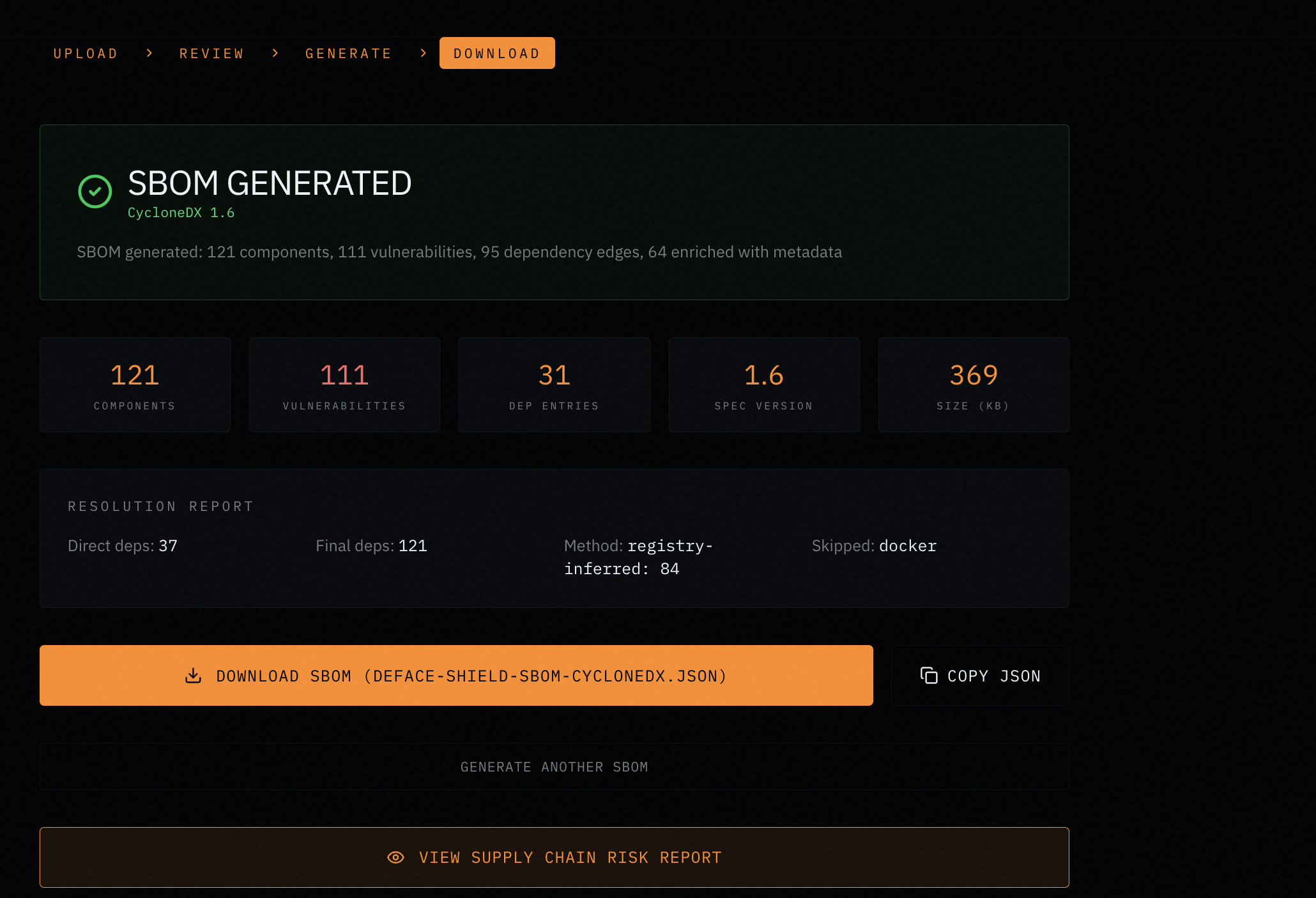The height and width of the screenshot is (898, 1316).
Task: Click the copy icon beside COPY JSON
Action: click(929, 676)
